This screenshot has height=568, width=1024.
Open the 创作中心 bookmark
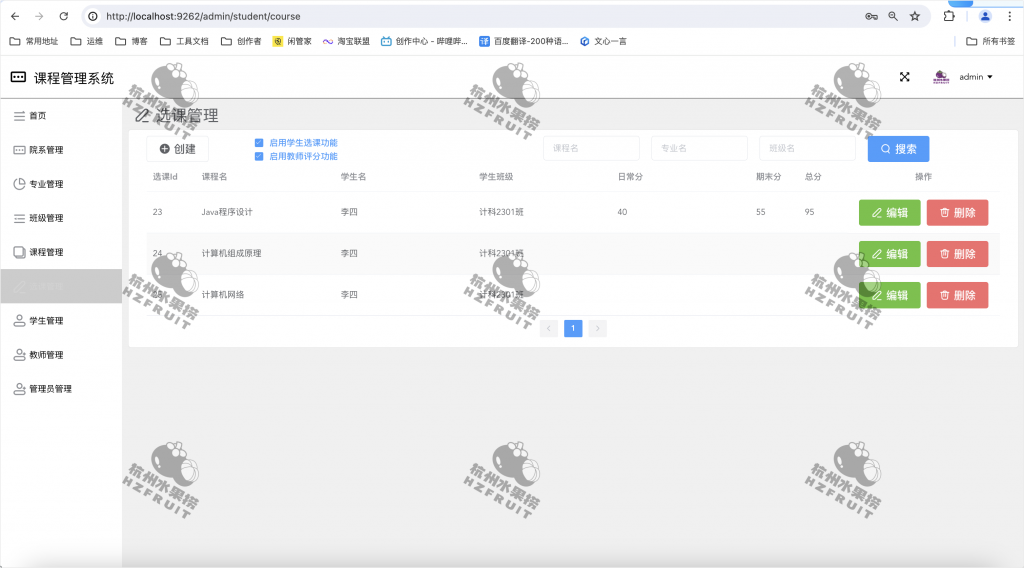pyautogui.click(x=424, y=41)
